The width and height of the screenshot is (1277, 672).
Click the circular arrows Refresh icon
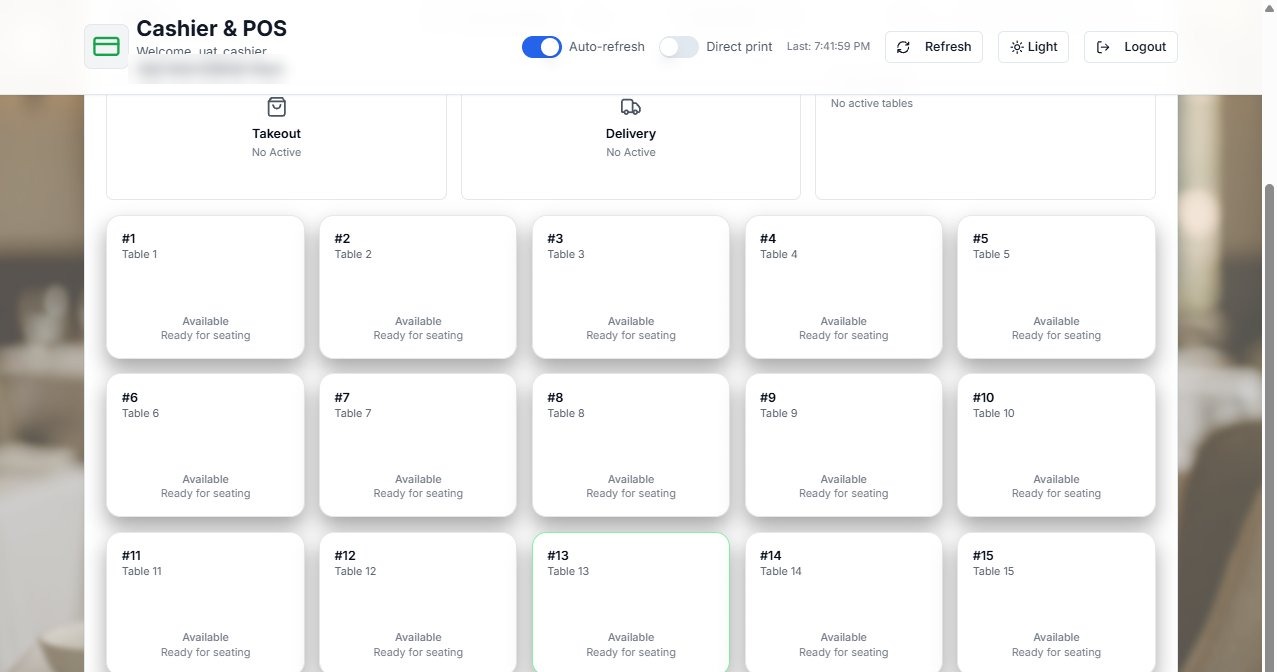pos(903,47)
